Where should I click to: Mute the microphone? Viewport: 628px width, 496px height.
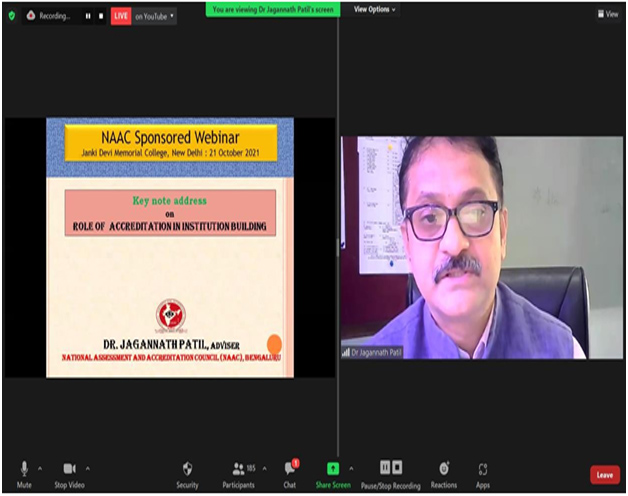[x=24, y=474]
